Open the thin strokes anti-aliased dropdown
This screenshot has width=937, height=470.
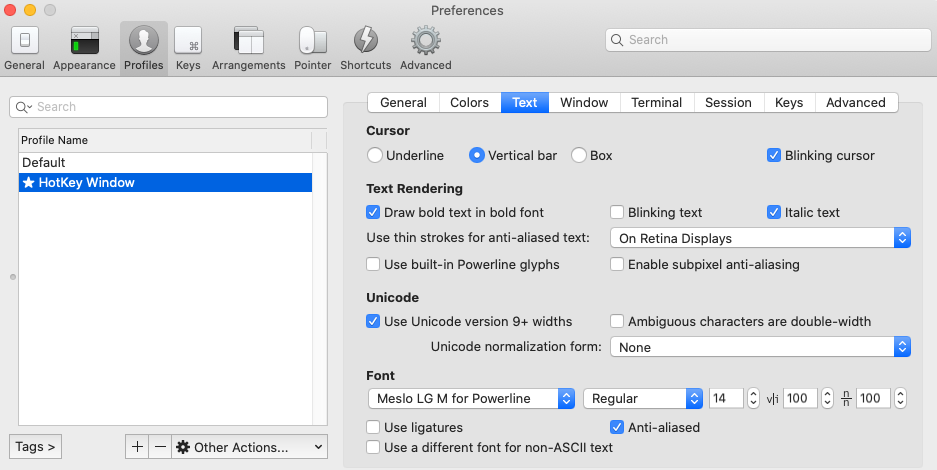[760, 238]
